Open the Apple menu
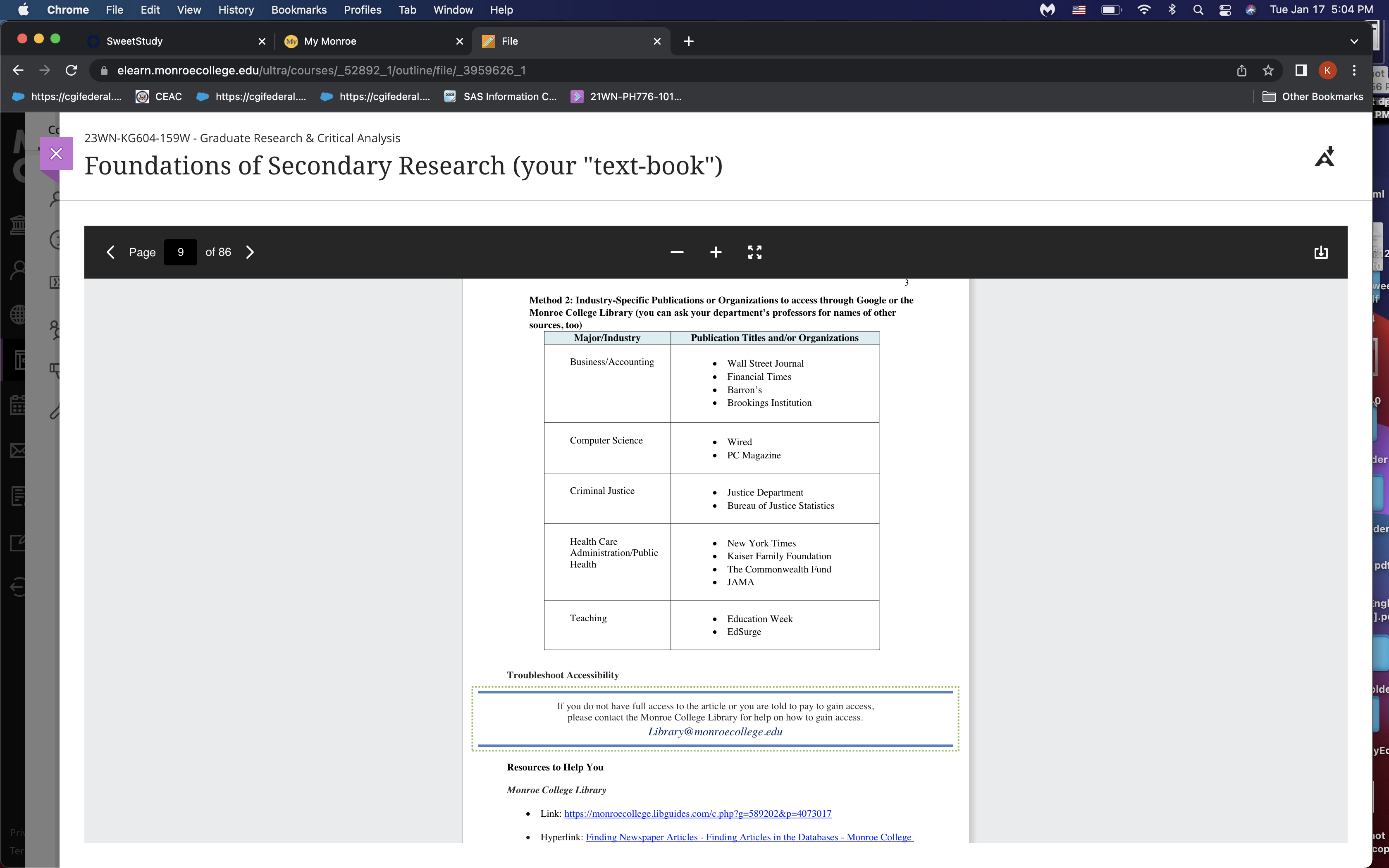This screenshot has width=1389, height=868. pos(23,10)
